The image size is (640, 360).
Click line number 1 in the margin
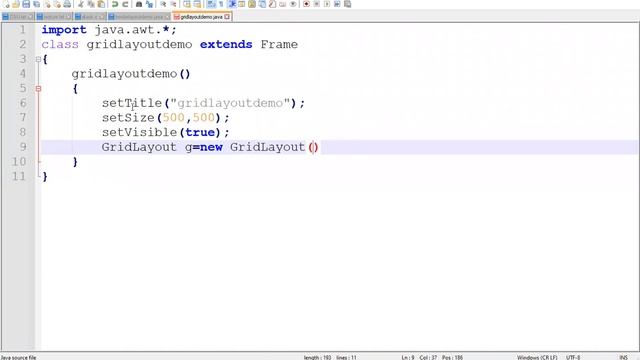tap(22, 30)
